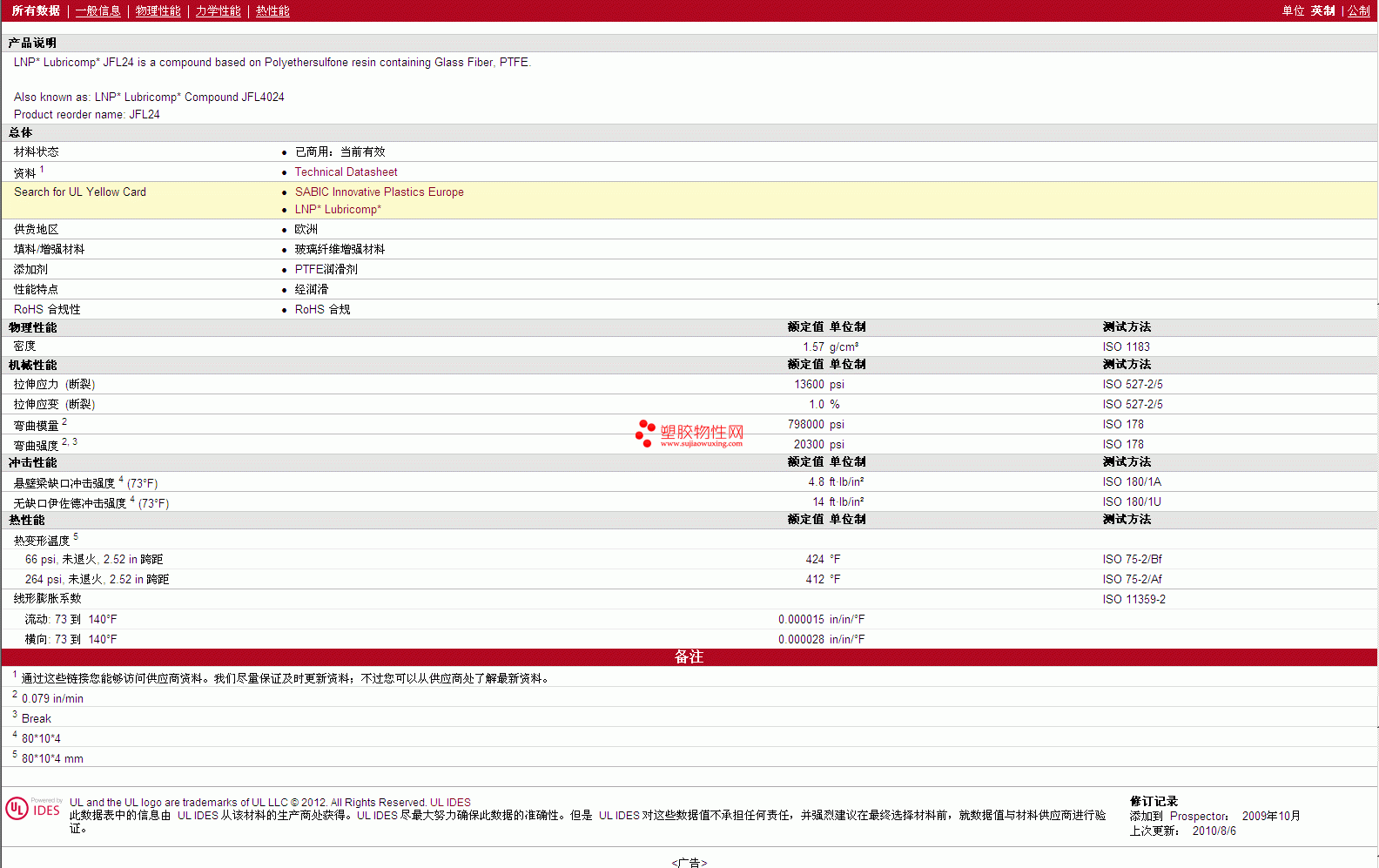
Task: Open SABIC Innovative Plastics Europe link
Action: click(379, 192)
